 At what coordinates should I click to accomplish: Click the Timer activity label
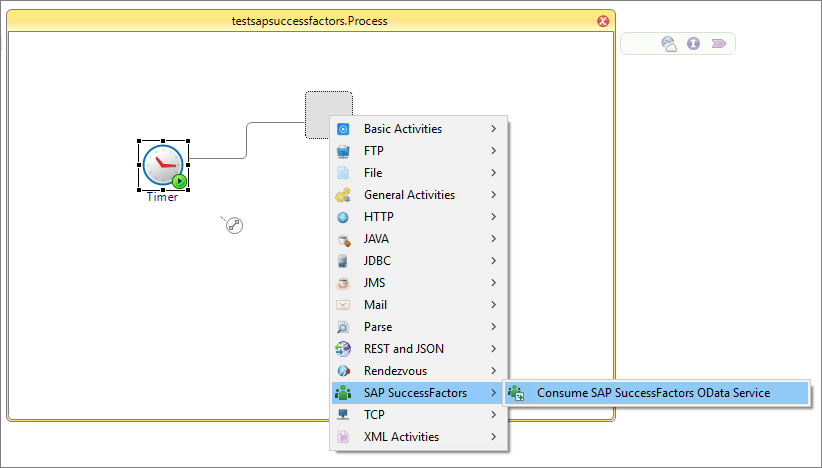click(x=163, y=197)
